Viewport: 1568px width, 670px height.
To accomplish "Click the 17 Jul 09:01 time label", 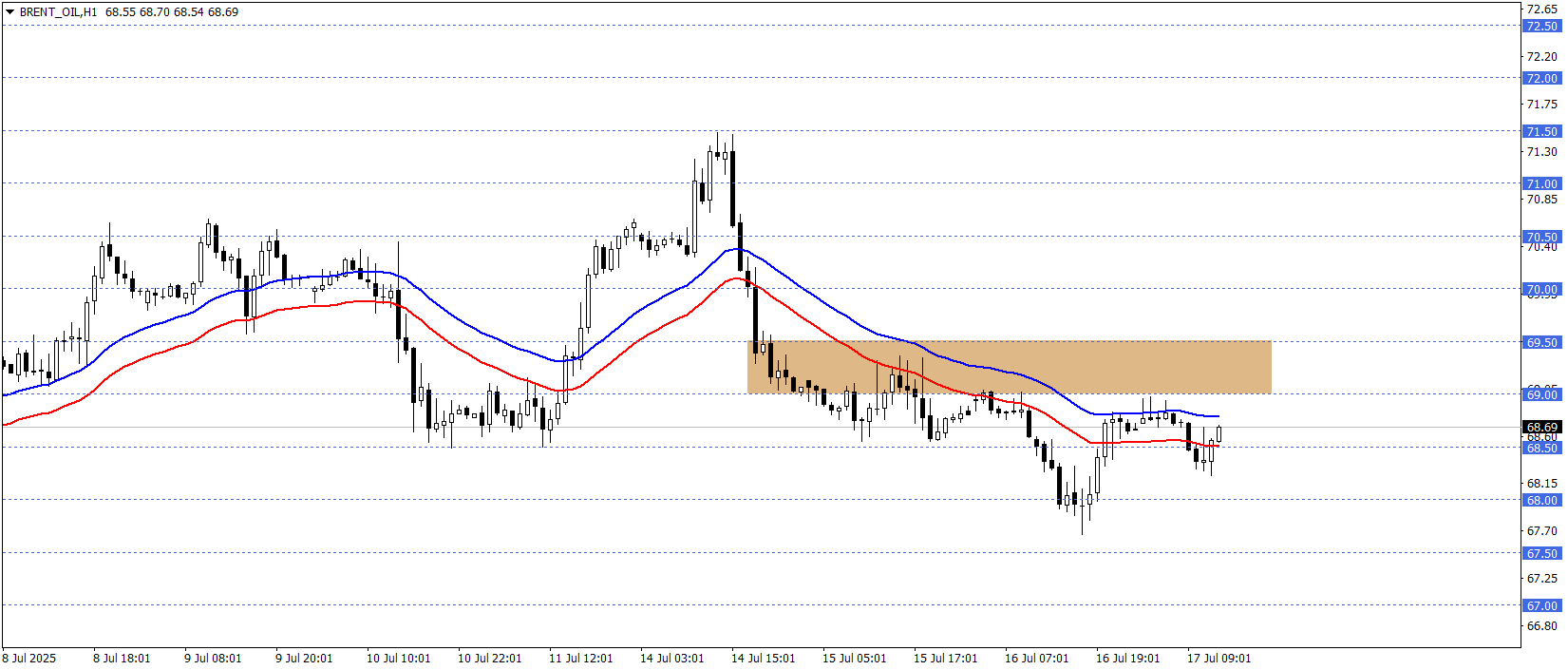I will pyautogui.click(x=1219, y=659).
